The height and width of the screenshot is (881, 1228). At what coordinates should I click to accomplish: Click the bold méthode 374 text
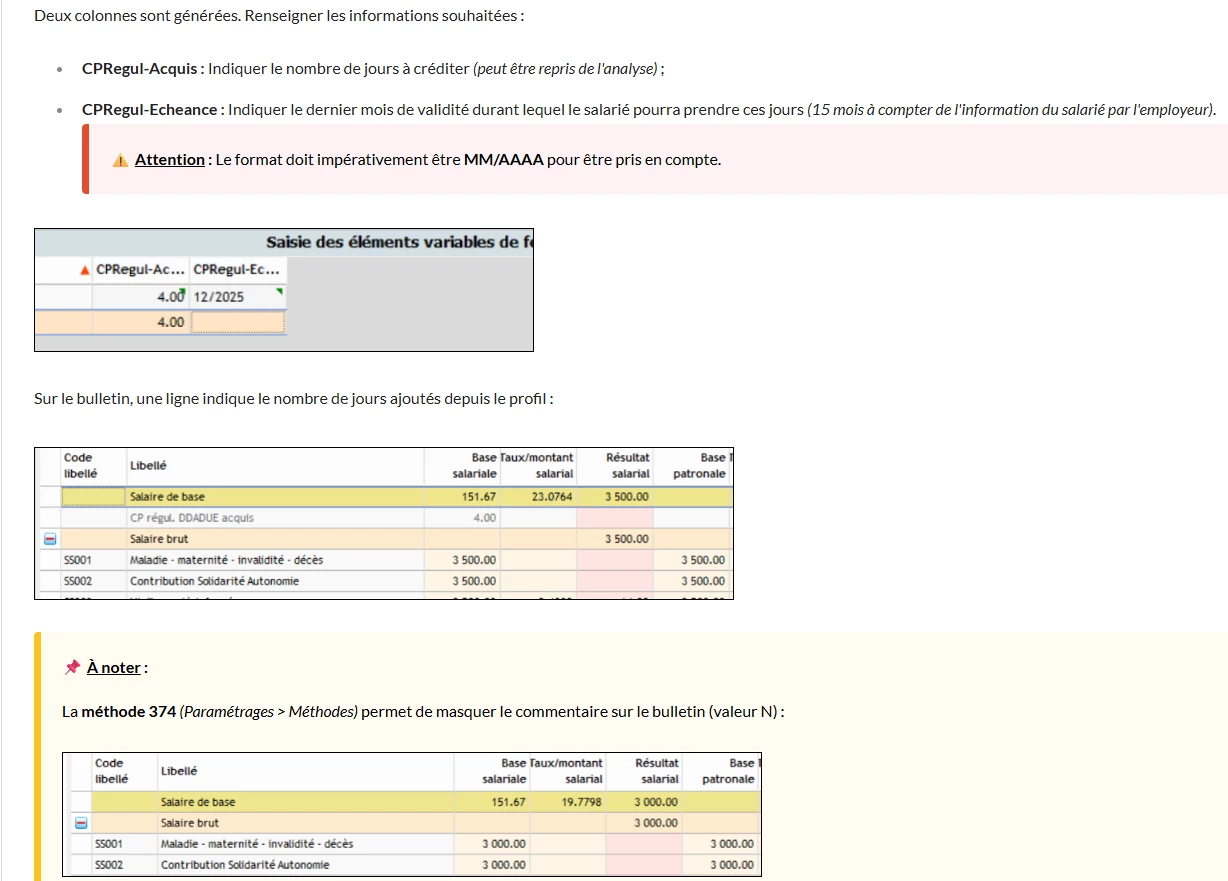[128, 712]
